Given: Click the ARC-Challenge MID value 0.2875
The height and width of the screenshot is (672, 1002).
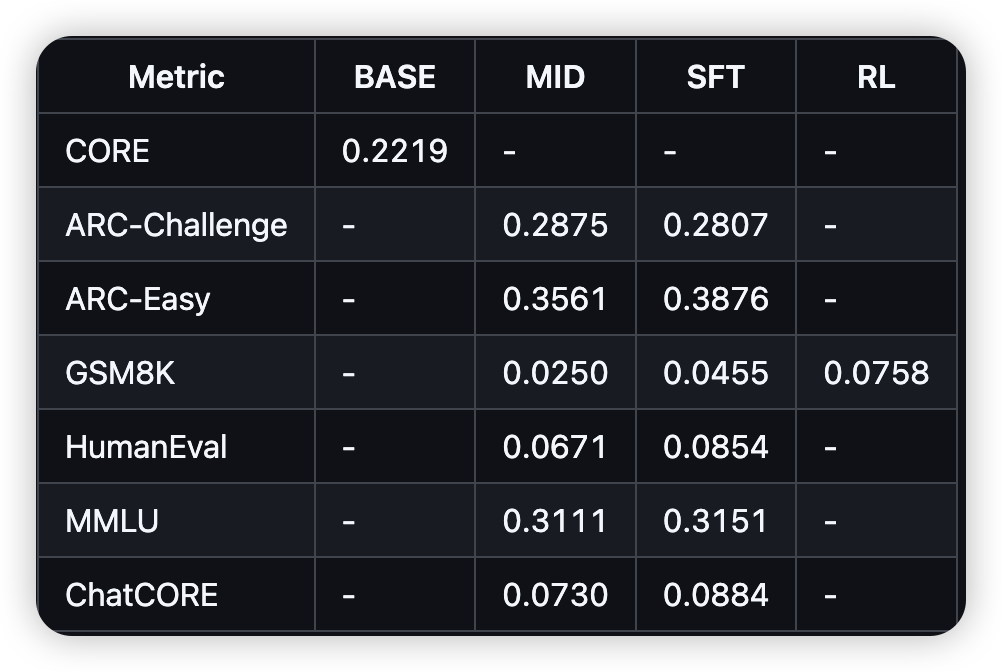Looking at the screenshot, I should (x=555, y=225).
